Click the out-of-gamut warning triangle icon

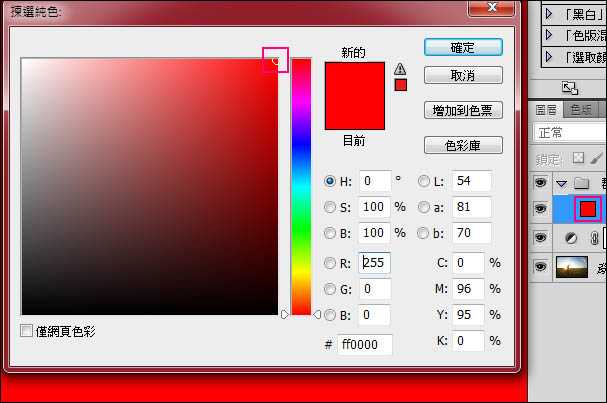coord(400,69)
